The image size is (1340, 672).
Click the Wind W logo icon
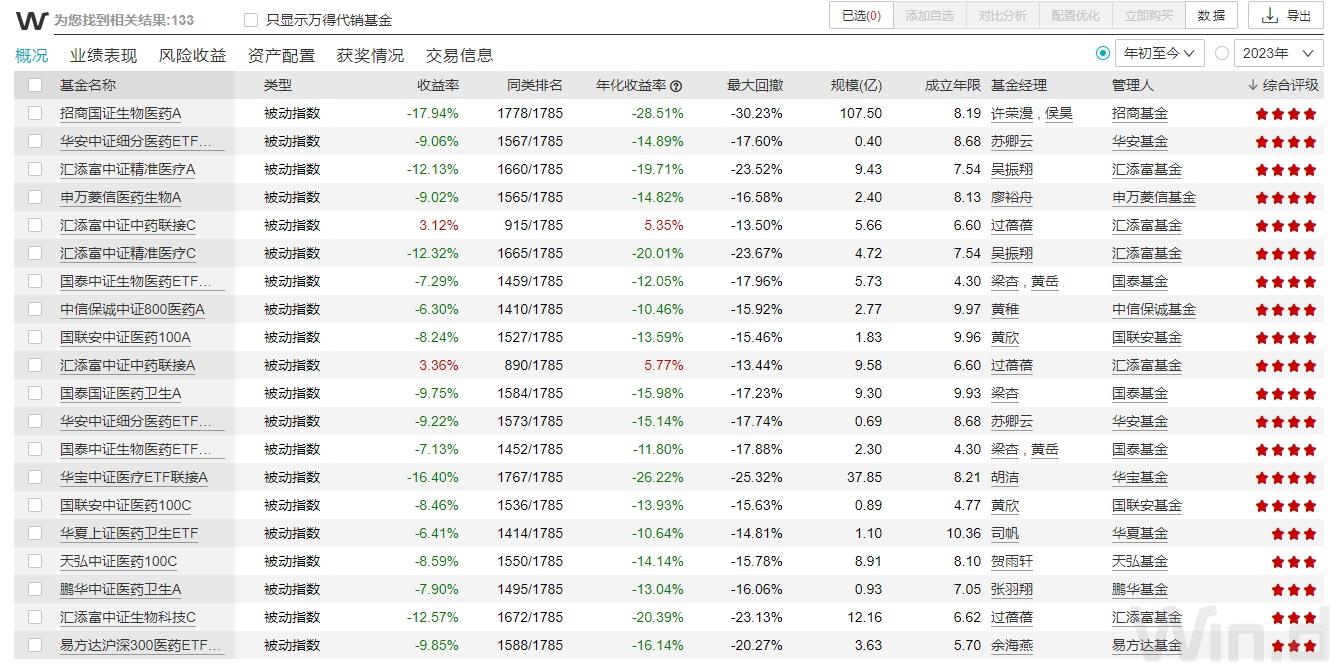[31, 20]
